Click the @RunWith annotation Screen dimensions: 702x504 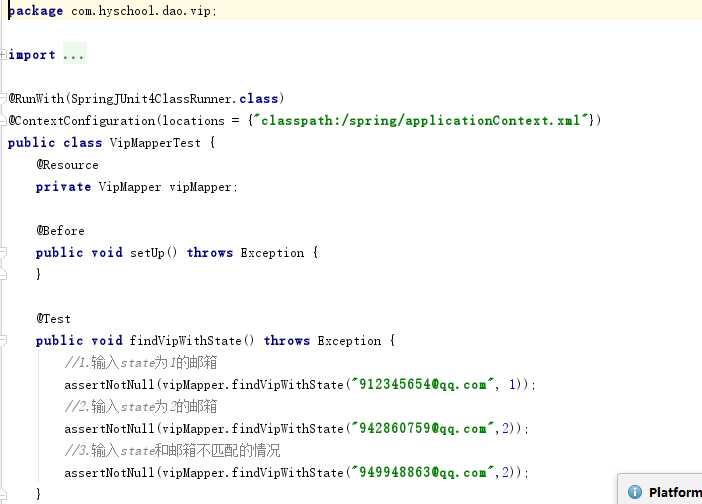pos(36,98)
